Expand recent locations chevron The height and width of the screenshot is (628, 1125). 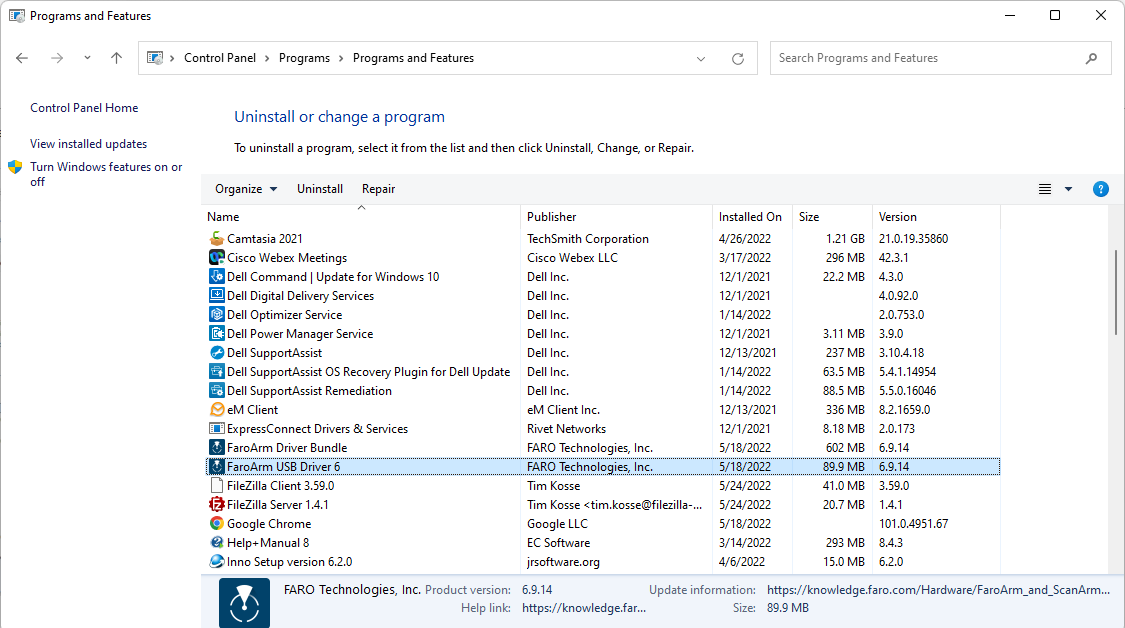[x=87, y=58]
